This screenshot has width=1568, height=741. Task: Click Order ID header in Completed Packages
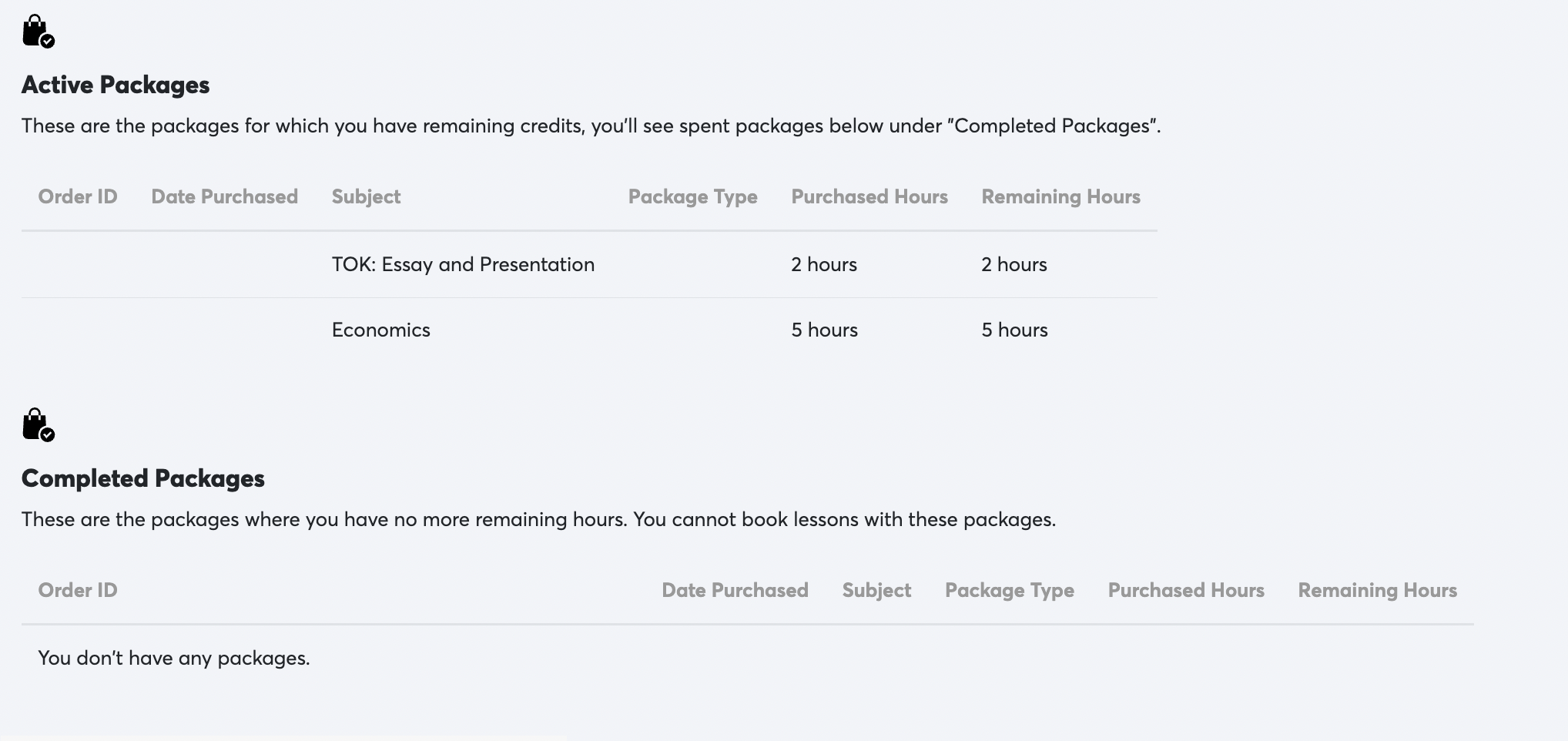pyautogui.click(x=78, y=590)
